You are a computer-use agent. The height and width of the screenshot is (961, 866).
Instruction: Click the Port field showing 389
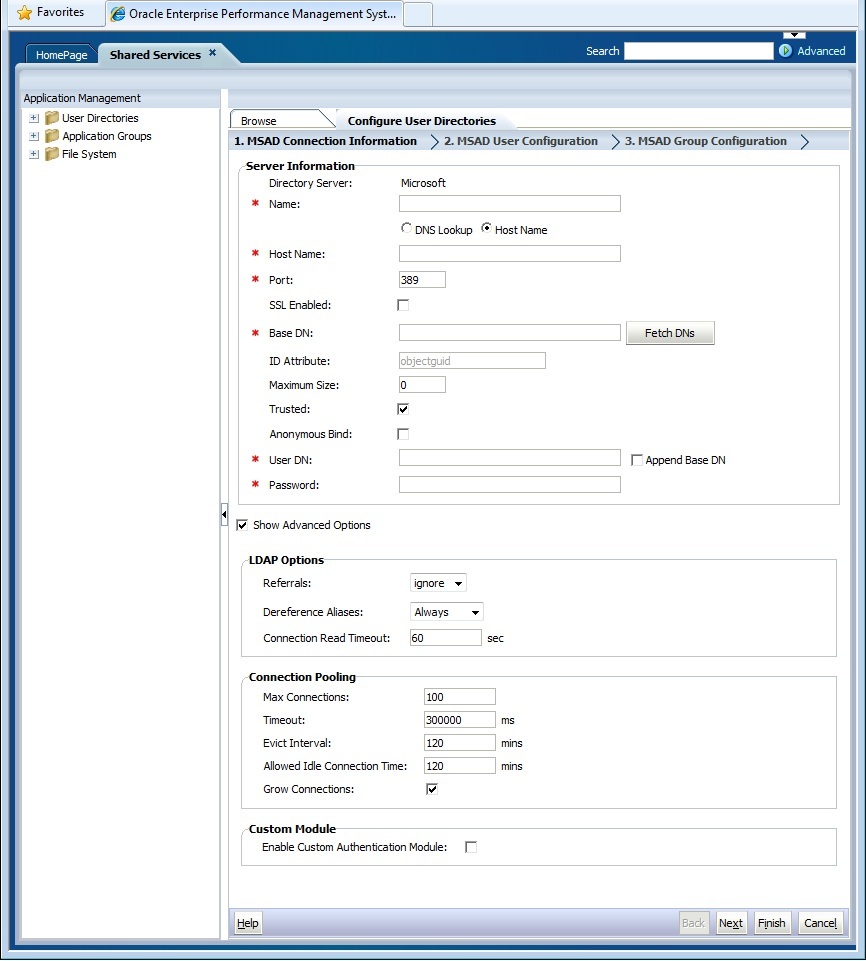pos(422,279)
